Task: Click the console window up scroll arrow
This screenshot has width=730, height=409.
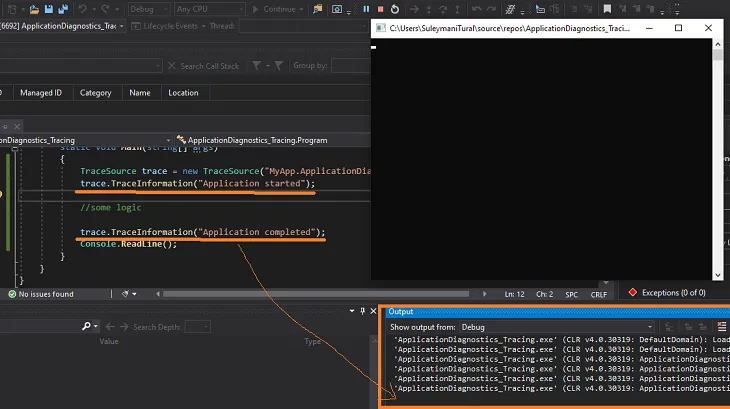Action: [x=718, y=44]
